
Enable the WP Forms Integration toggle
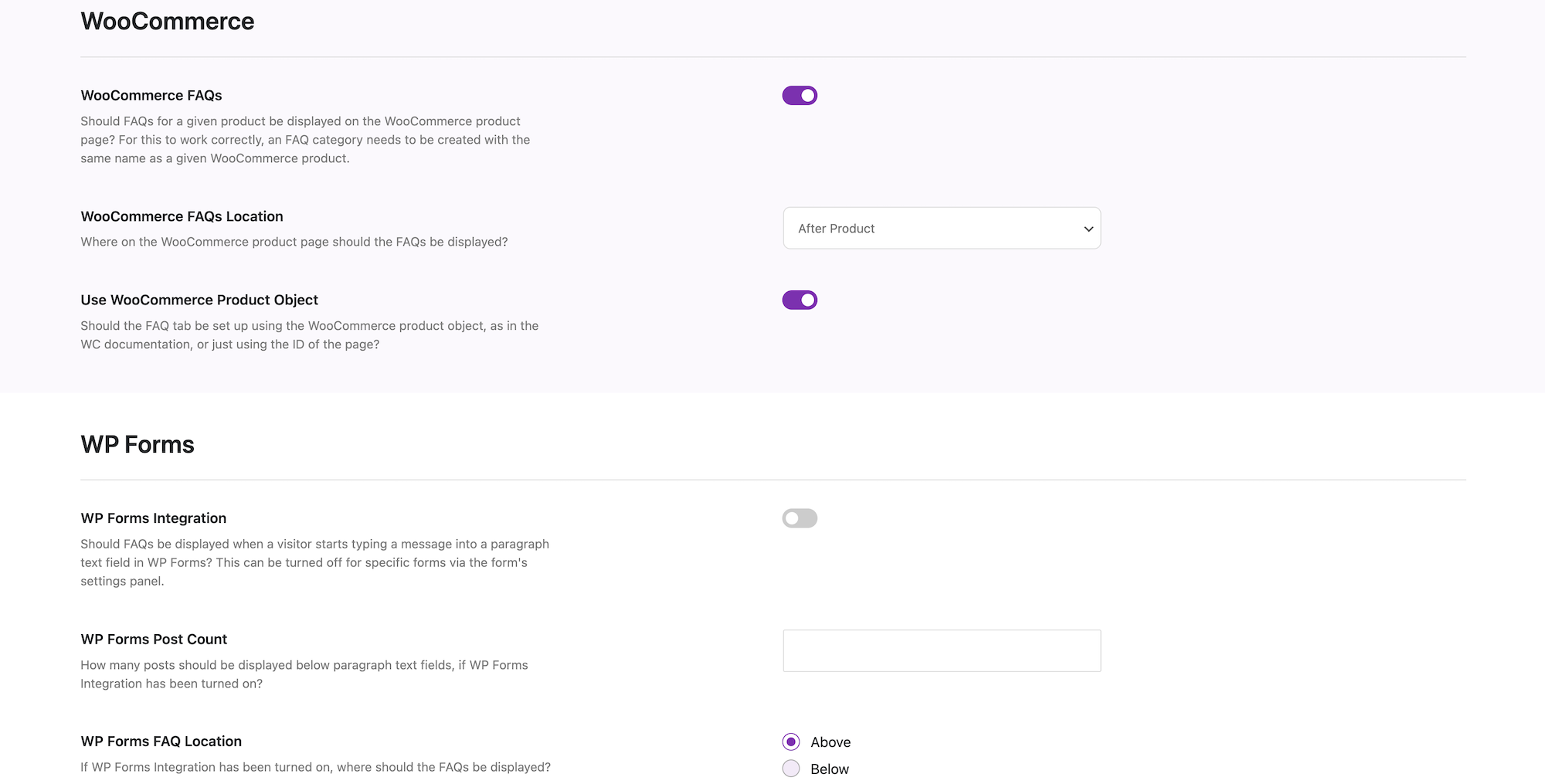(x=800, y=518)
